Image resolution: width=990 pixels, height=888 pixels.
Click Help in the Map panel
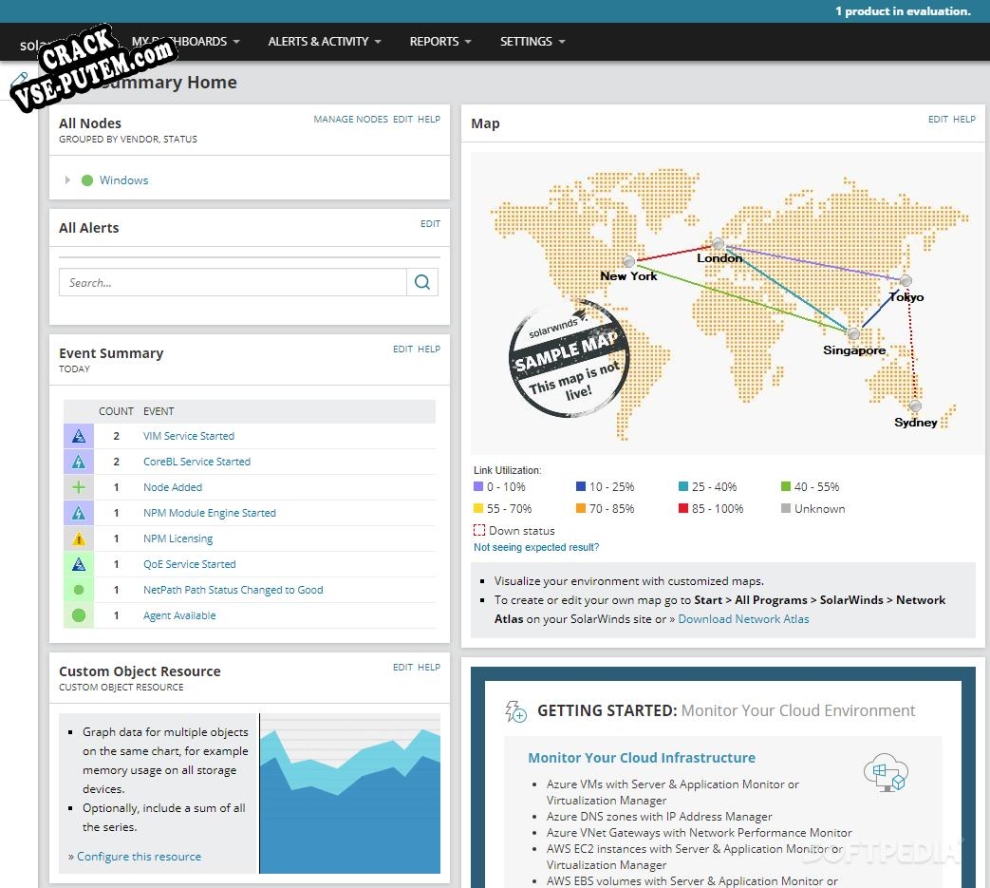[x=964, y=119]
